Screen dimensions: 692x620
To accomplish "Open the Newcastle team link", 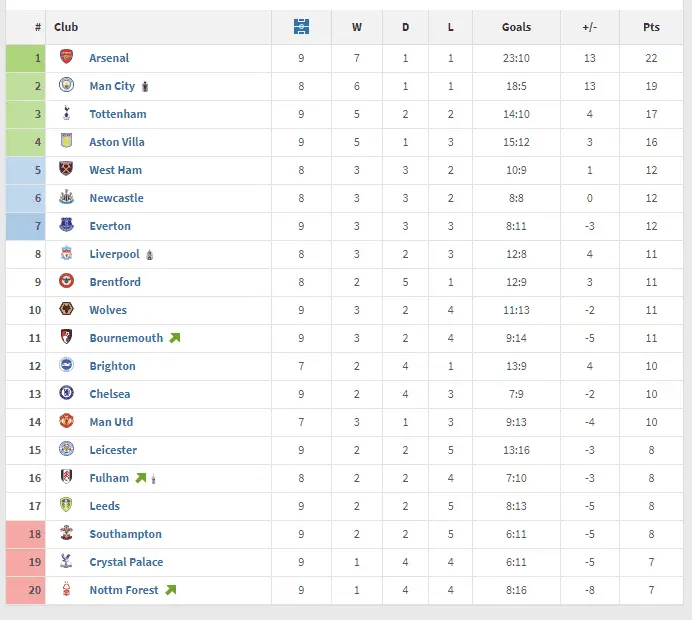I will coord(116,198).
